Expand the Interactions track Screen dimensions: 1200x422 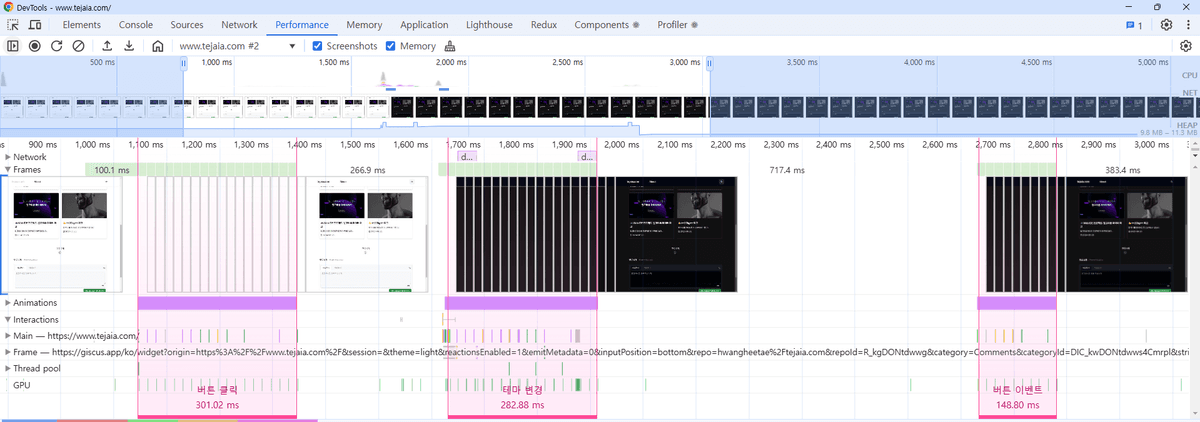(x=8, y=319)
